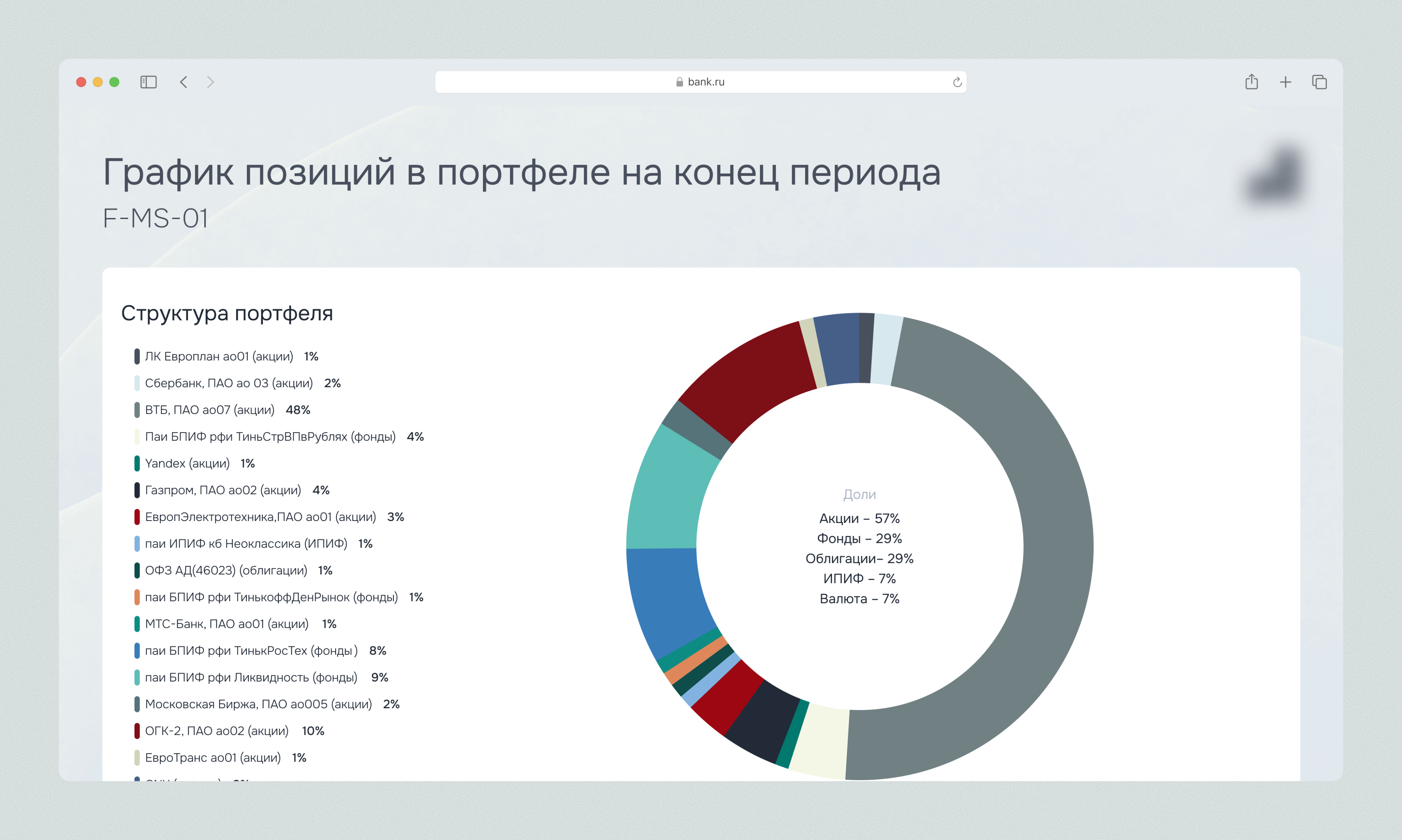Select Московская Биржа legend item
Screen dimensions: 1402x840
click(258, 704)
